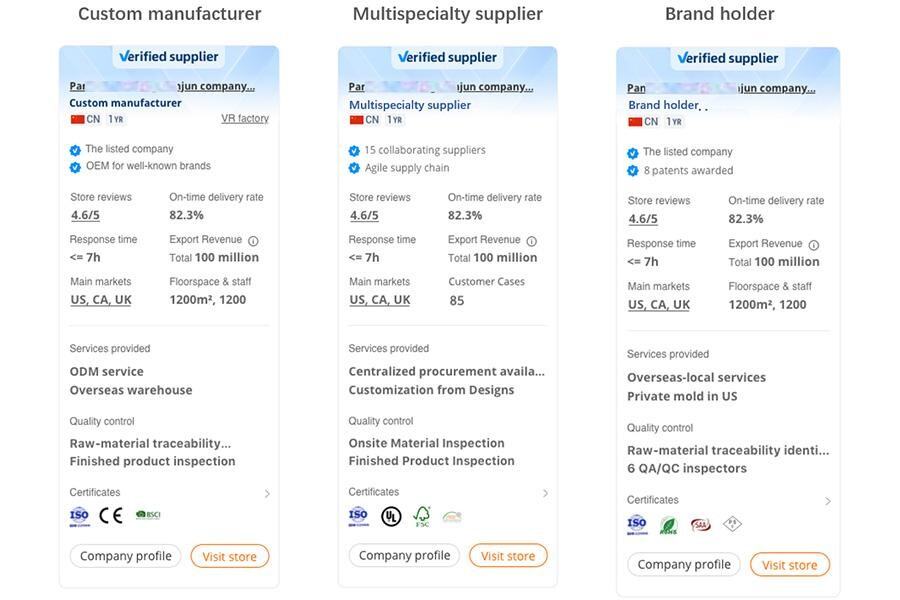900x600 pixels.
Task: Click the UL certificate icon in Multispecialty card
Action: (x=390, y=517)
